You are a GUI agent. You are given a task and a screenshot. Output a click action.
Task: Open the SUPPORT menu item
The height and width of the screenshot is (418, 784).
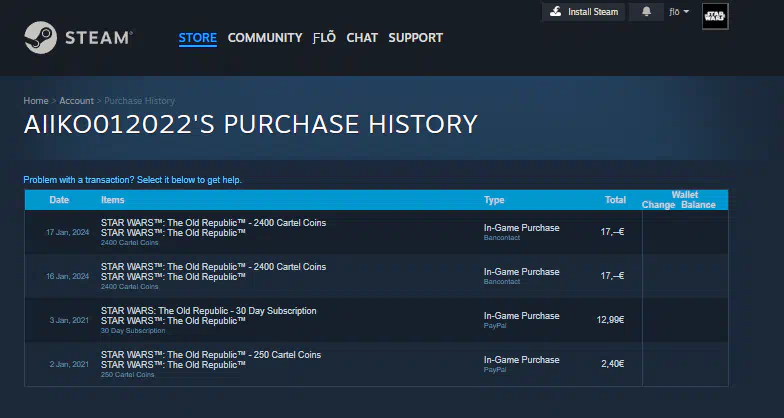[x=416, y=38]
